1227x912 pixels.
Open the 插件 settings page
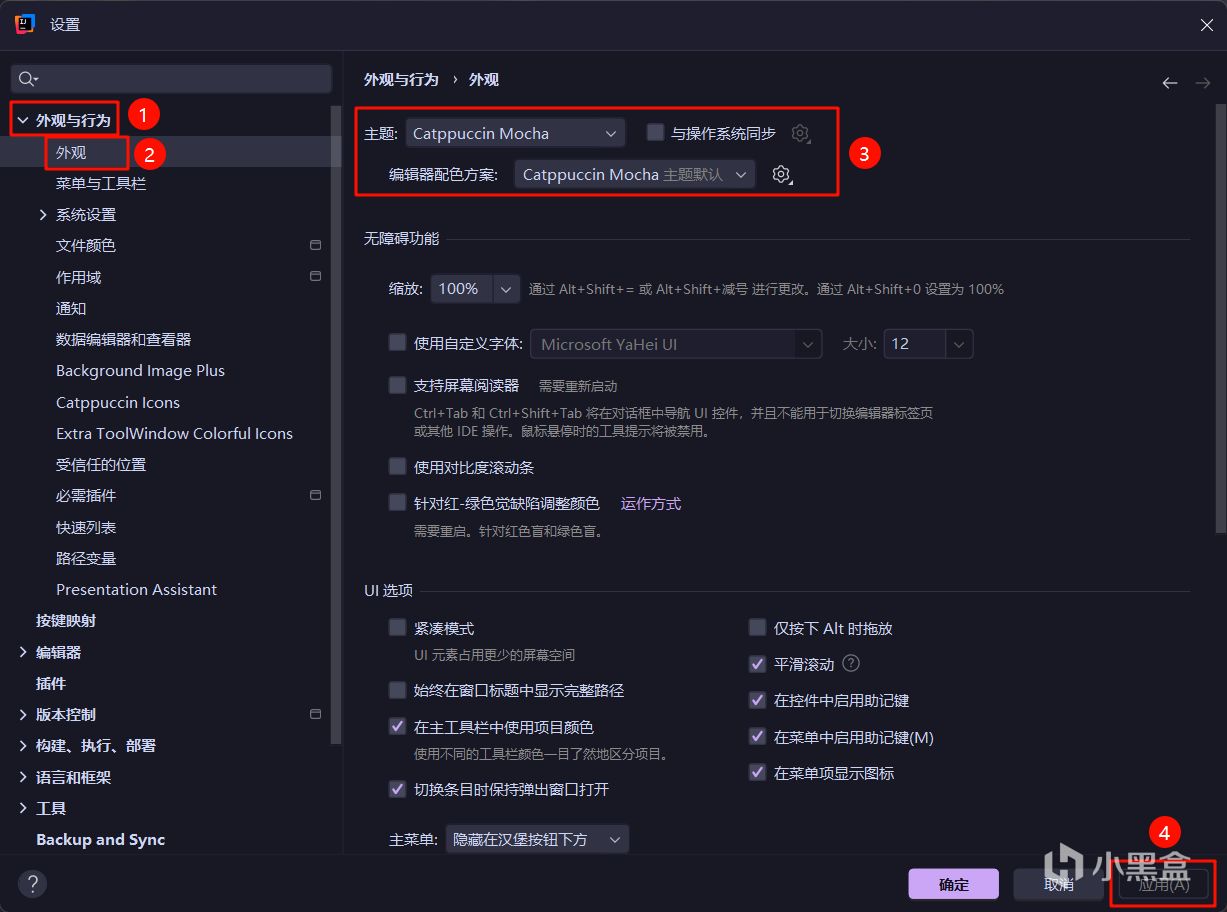tap(51, 683)
